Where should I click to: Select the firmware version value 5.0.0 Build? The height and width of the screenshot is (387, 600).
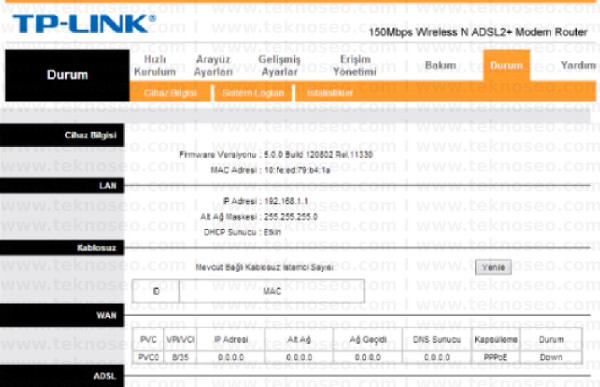click(318, 155)
